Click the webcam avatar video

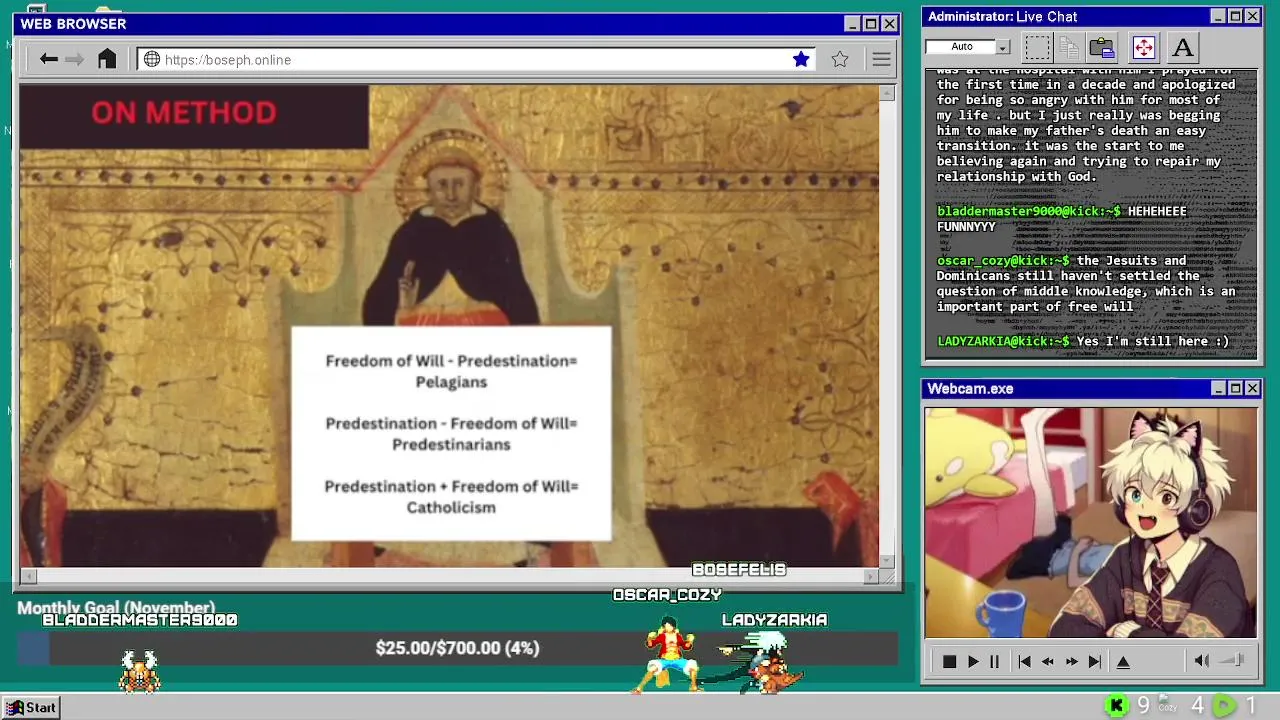1090,522
